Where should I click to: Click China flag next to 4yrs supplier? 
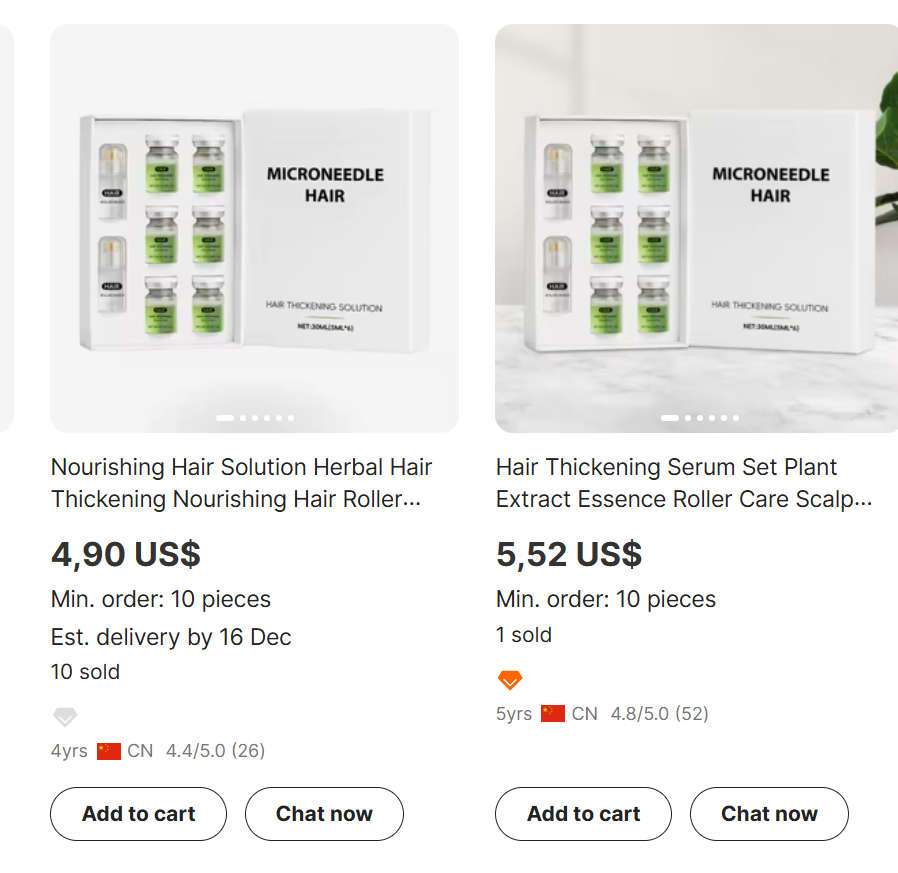click(x=109, y=751)
